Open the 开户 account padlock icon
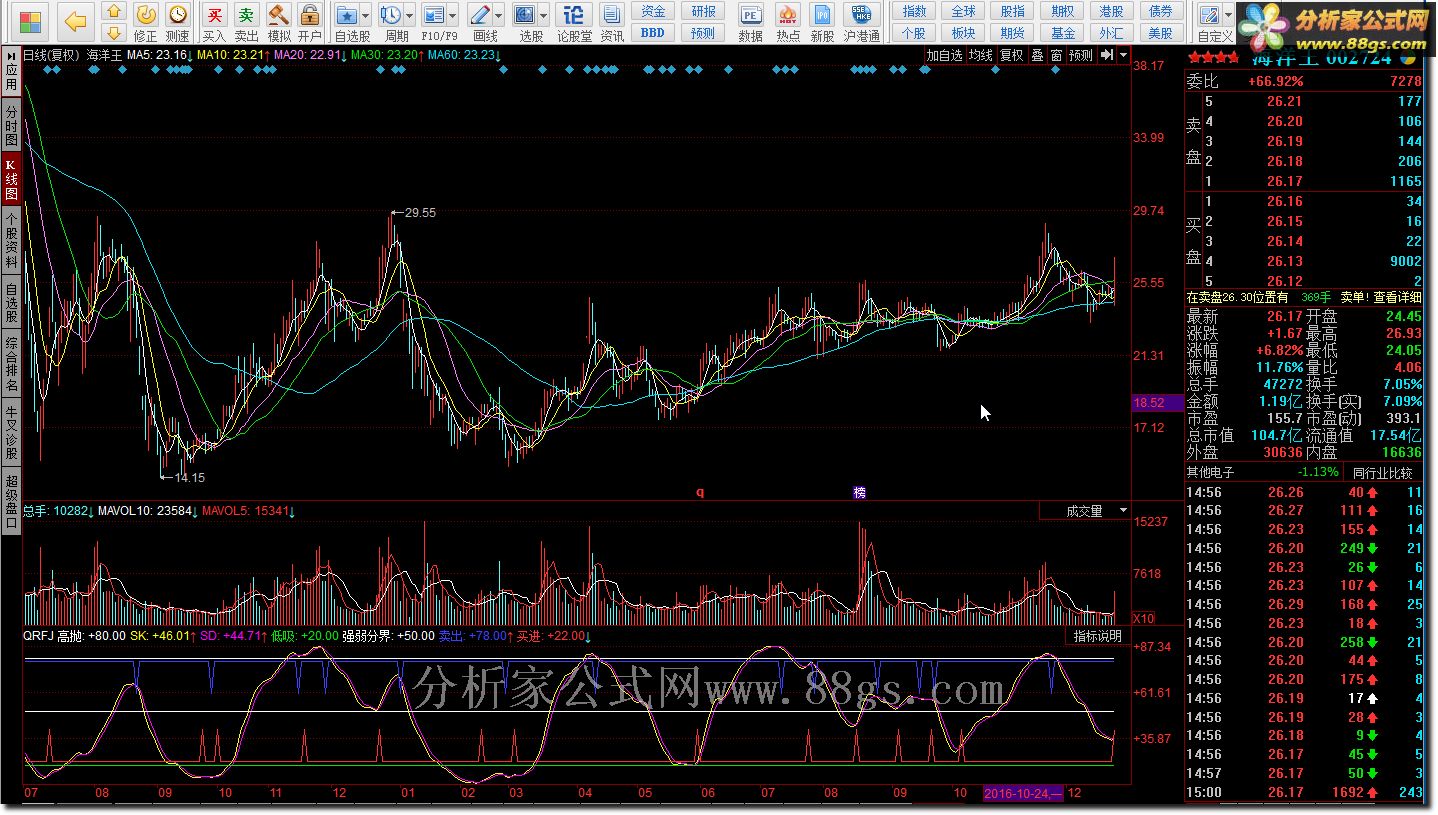Screen dimensions: 1438x815 click(x=310, y=22)
